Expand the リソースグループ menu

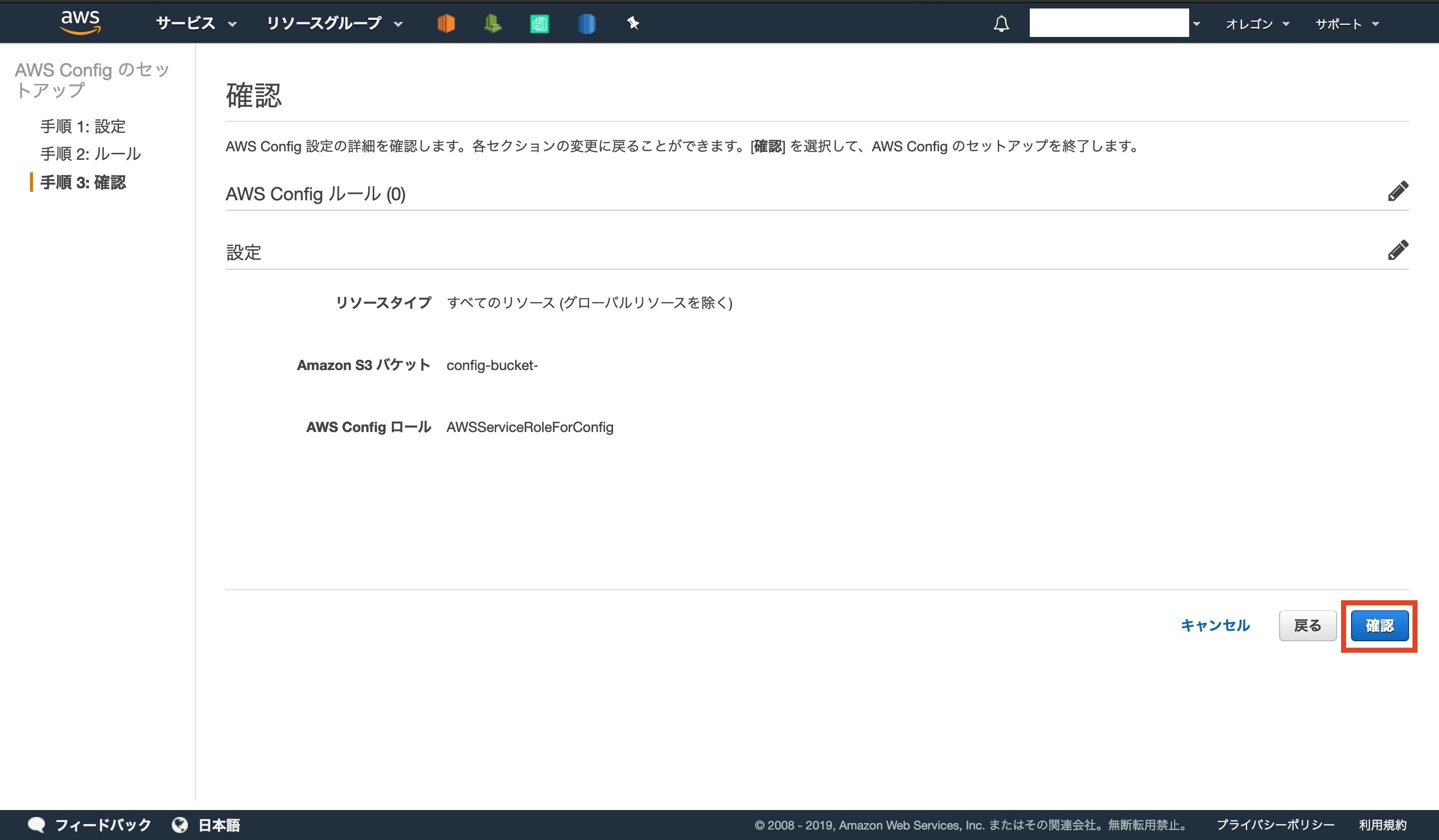335,23
